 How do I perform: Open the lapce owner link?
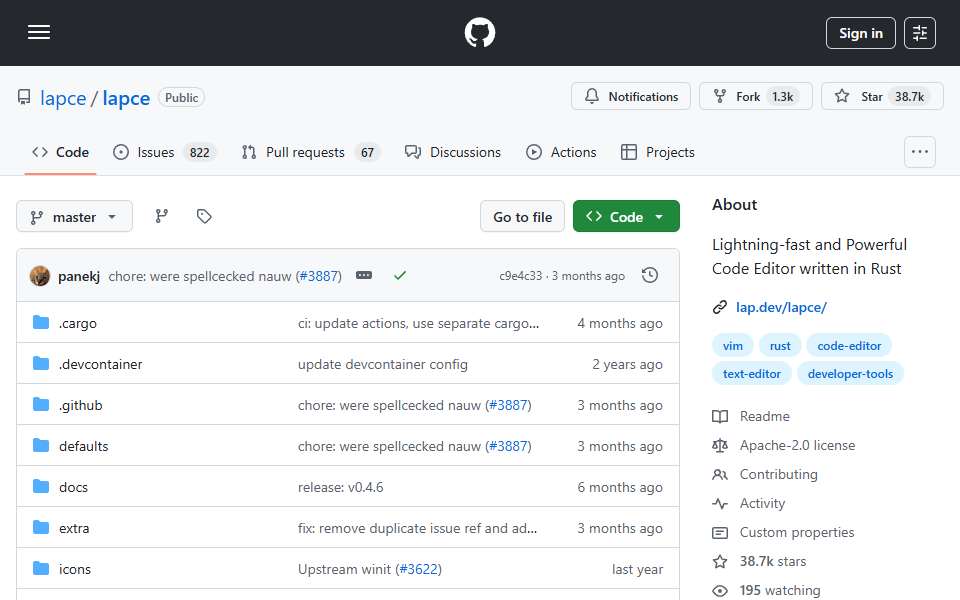click(63, 98)
